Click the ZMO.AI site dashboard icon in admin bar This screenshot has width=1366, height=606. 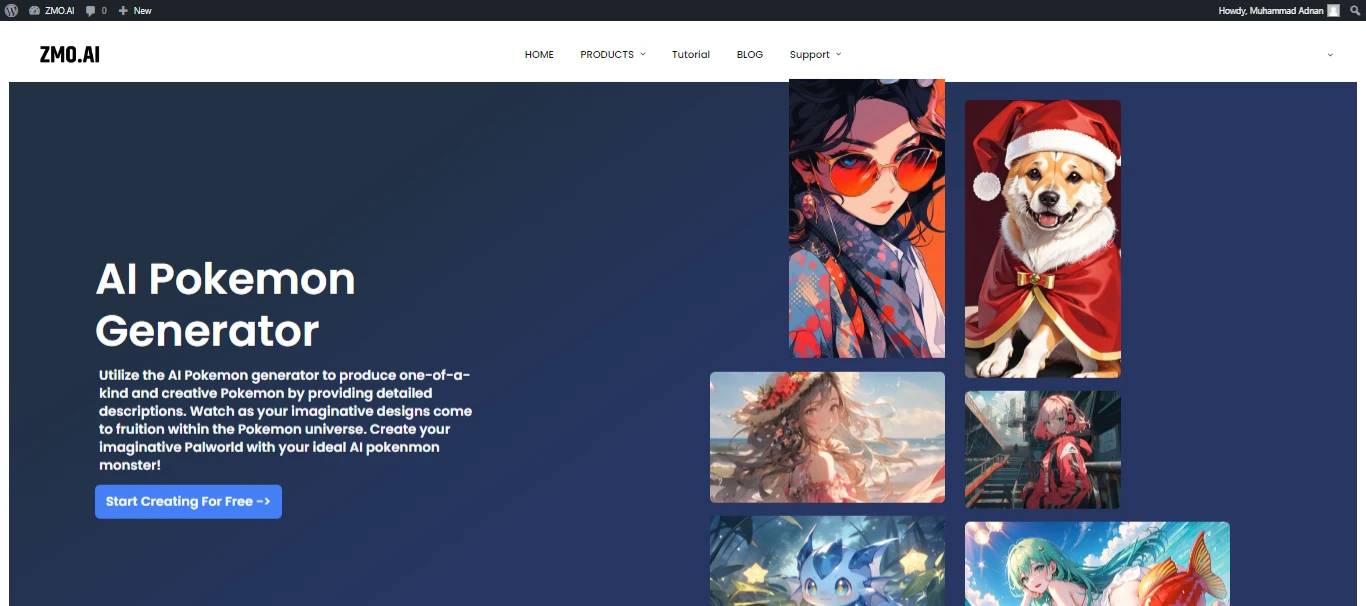35,10
